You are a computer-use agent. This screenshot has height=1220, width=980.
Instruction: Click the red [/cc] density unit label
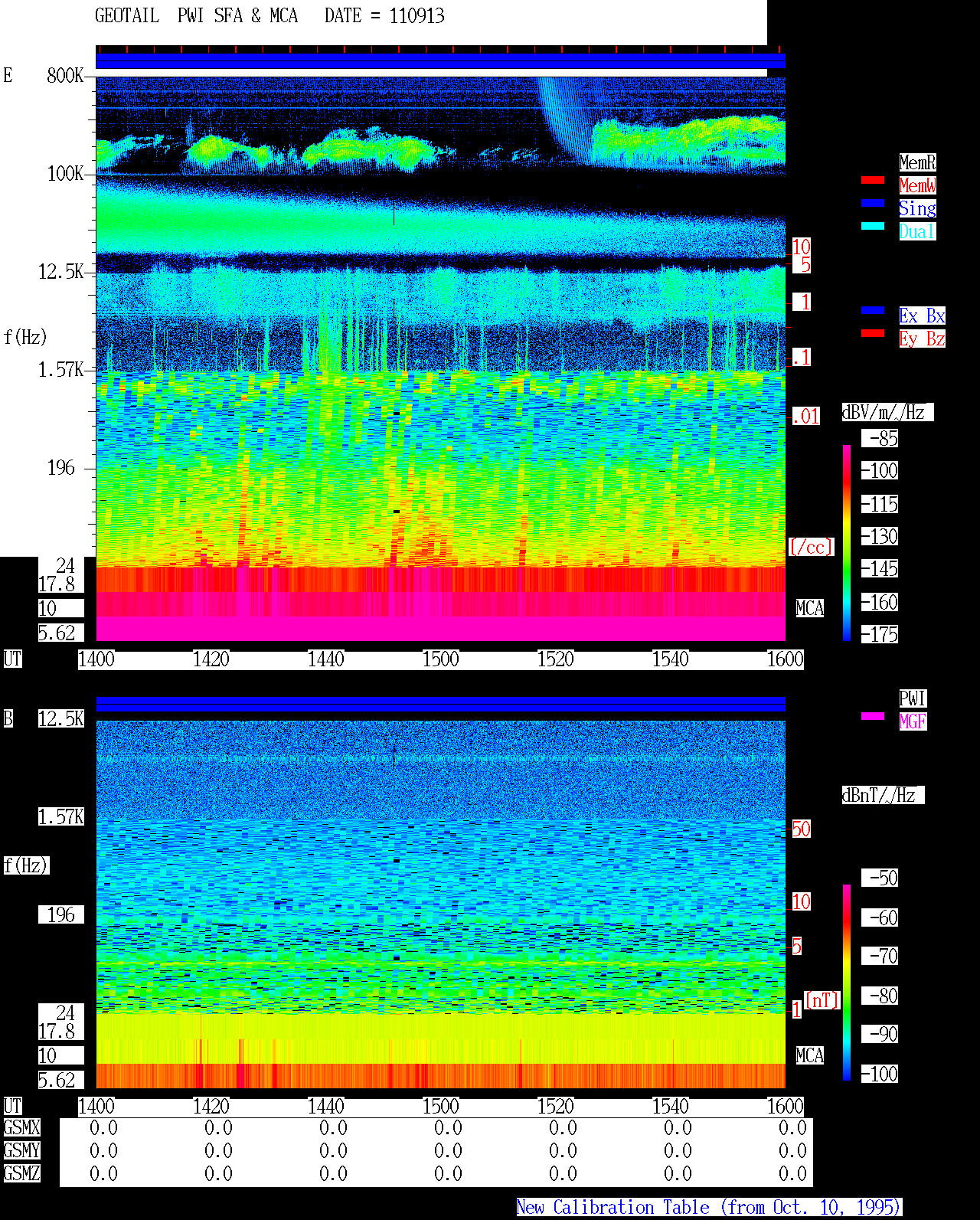(811, 547)
